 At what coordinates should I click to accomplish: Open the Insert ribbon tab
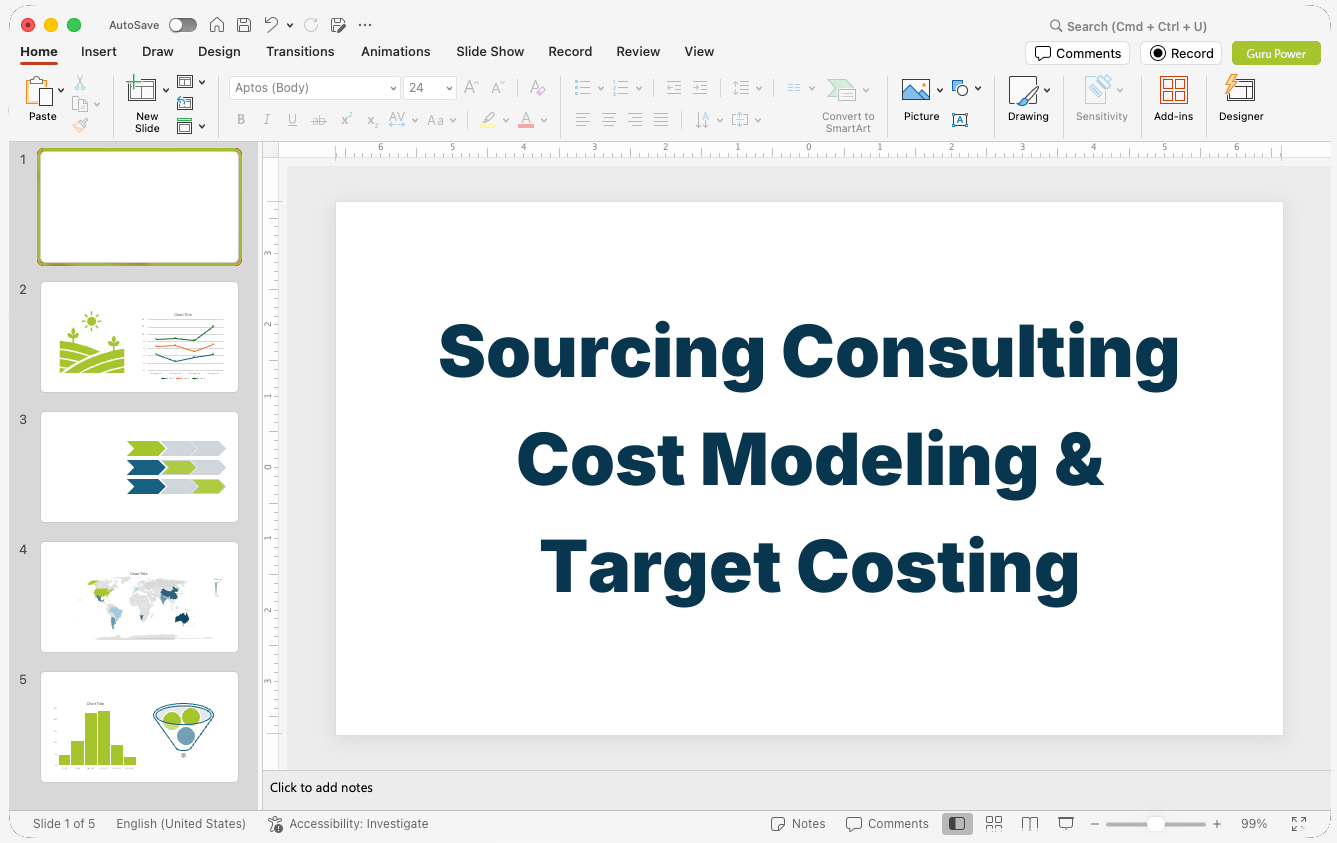pyautogui.click(x=99, y=51)
